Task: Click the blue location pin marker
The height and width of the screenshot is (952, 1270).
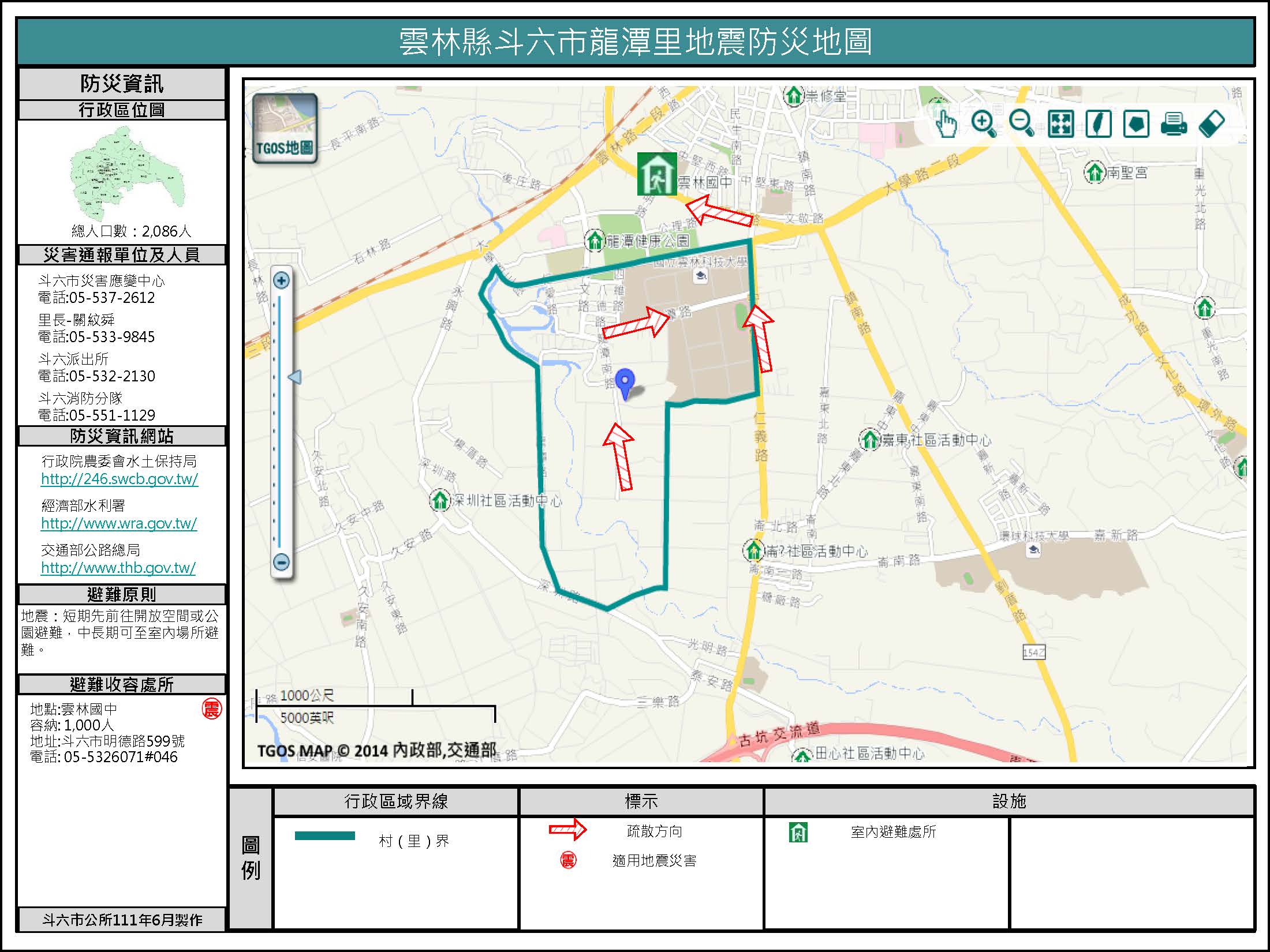Action: (x=625, y=384)
